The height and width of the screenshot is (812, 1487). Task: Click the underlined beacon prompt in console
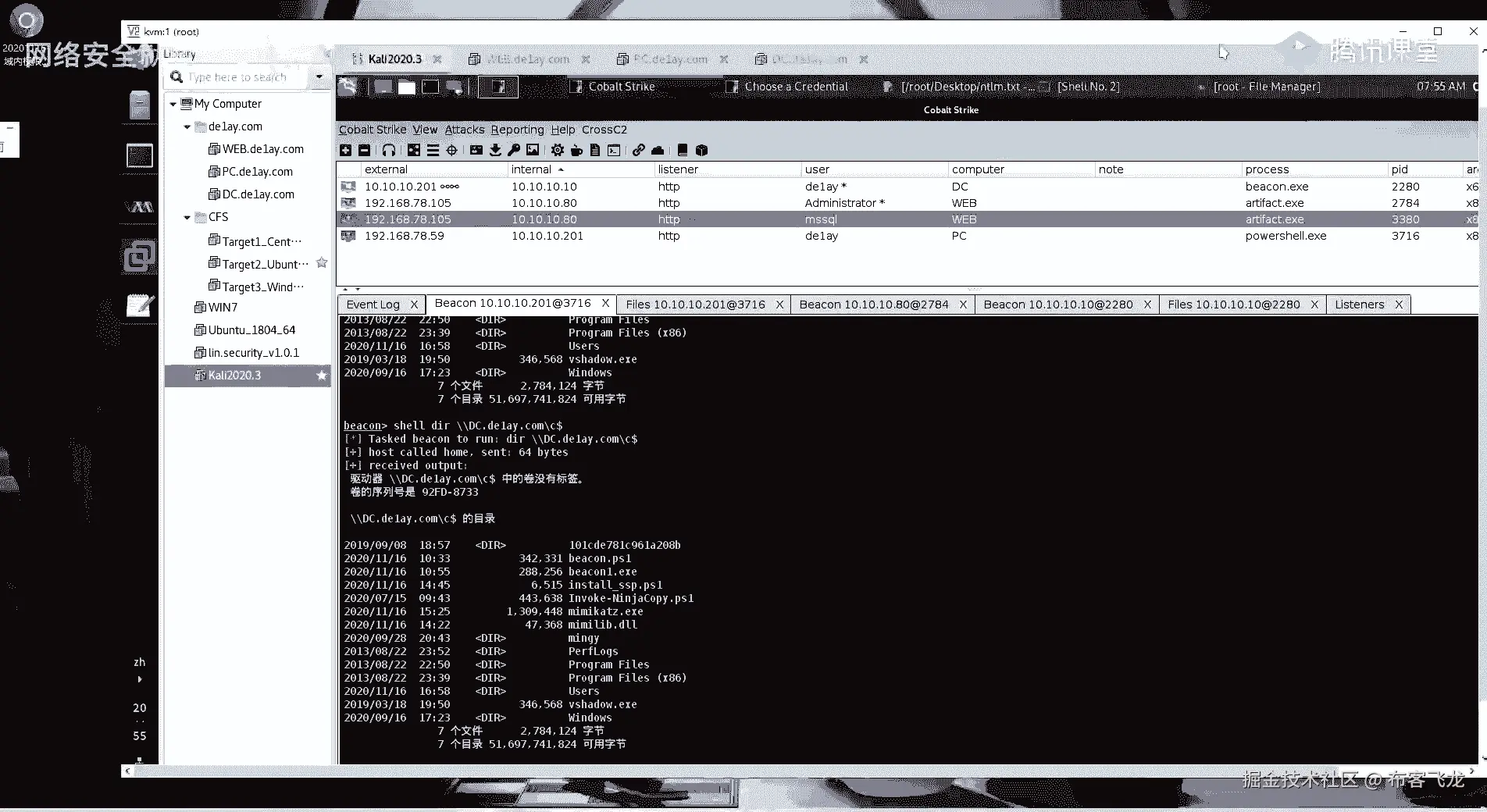[362, 426]
